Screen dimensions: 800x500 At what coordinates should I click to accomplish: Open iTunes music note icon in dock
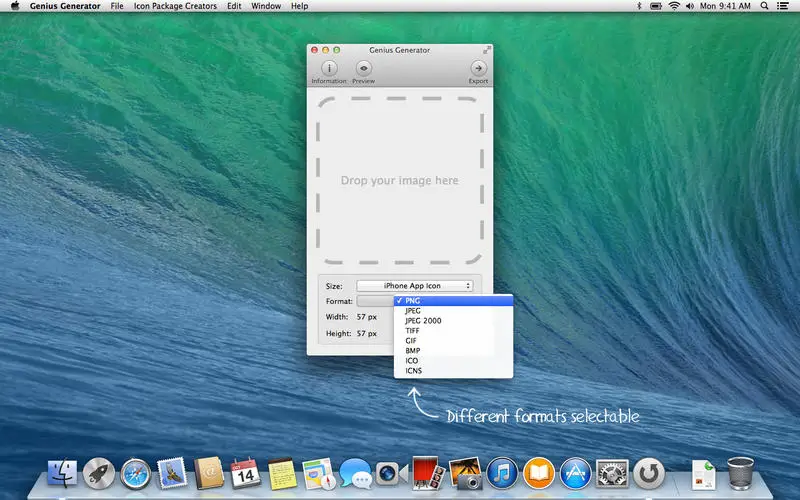pyautogui.click(x=502, y=473)
